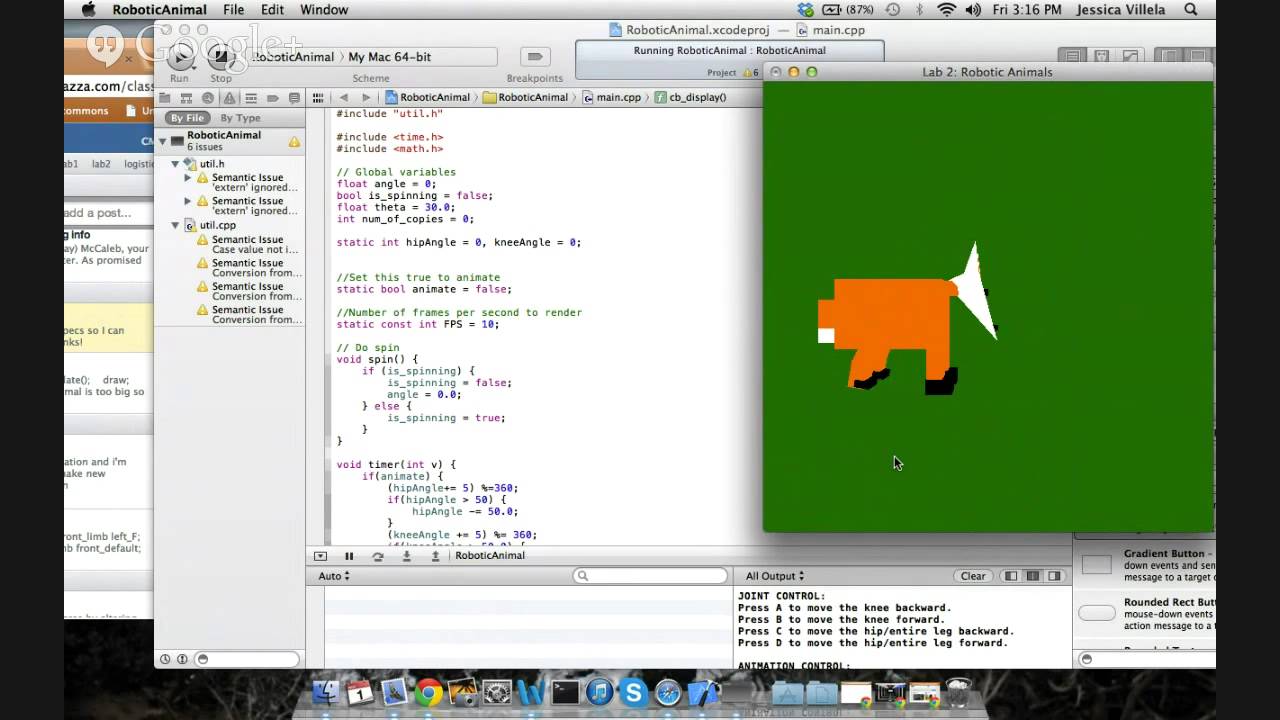
Task: Open the Auto variables view dropdown
Action: coord(334,576)
